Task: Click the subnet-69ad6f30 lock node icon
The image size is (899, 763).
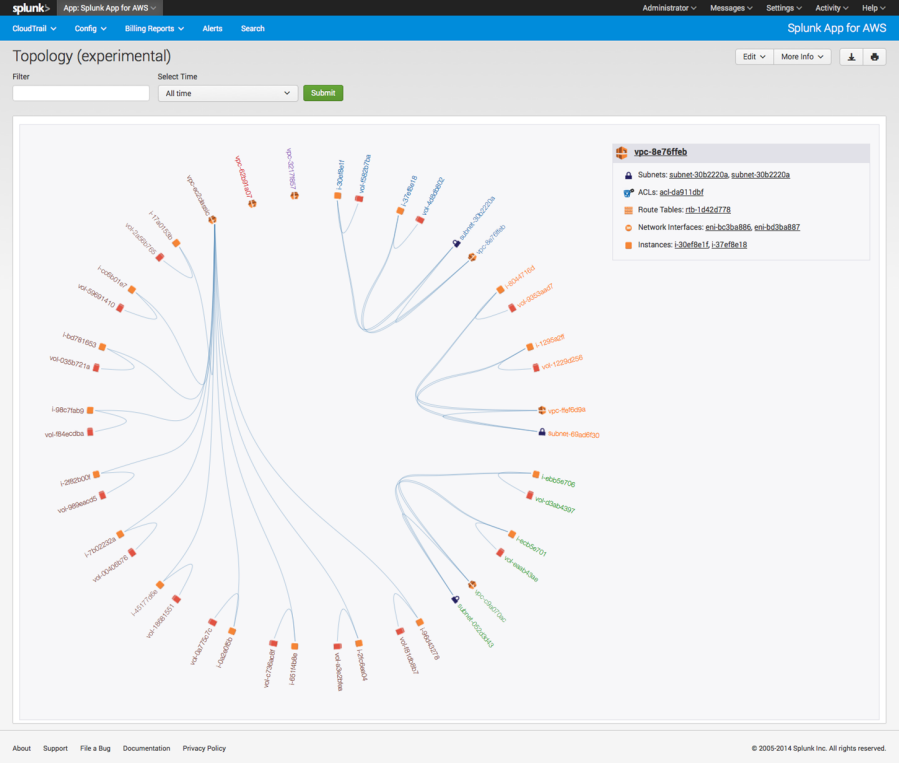Action: 541,432
